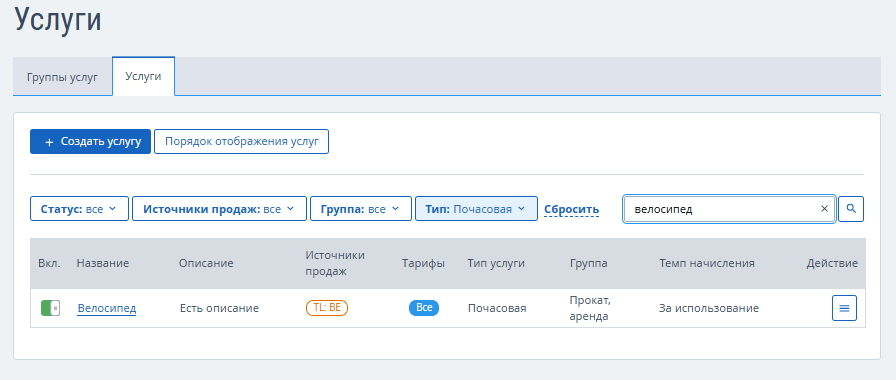Click the plus icon on Создать услугу

pos(49,142)
